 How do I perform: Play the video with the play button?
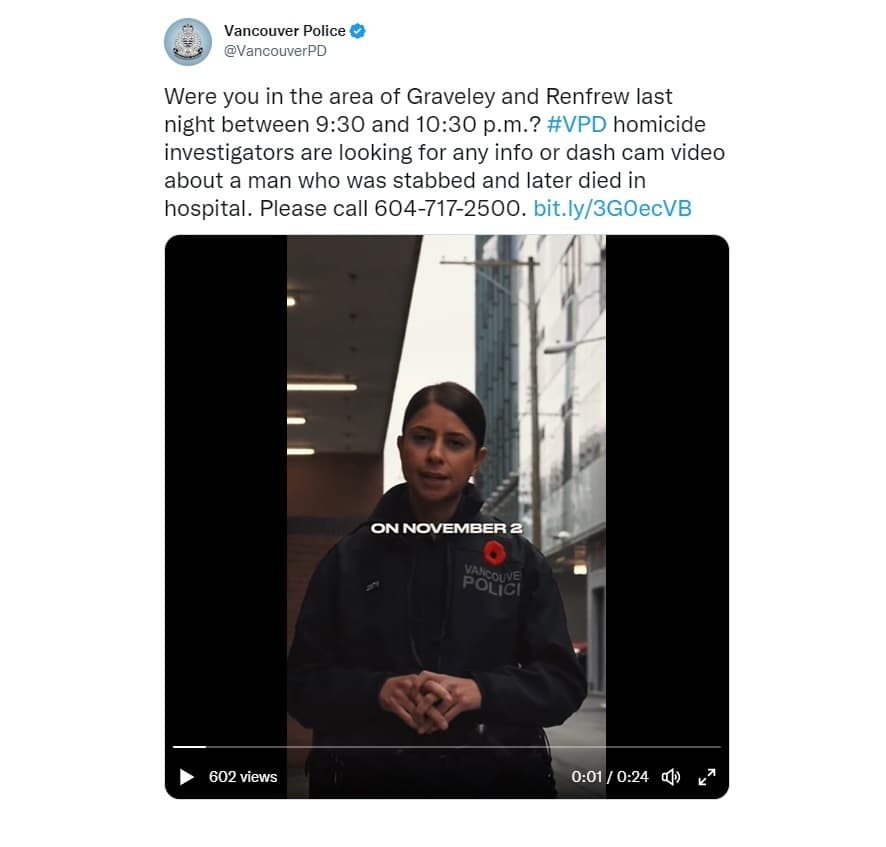pos(186,777)
